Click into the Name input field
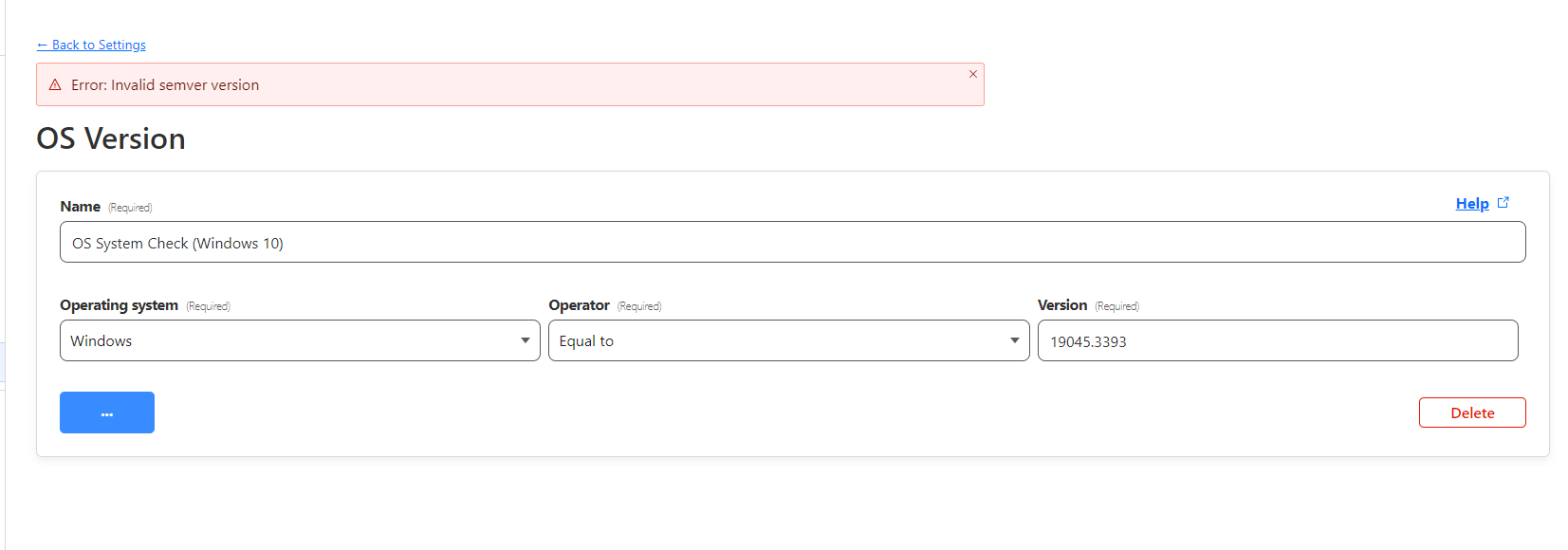This screenshot has height=550, width=1568. click(792, 243)
